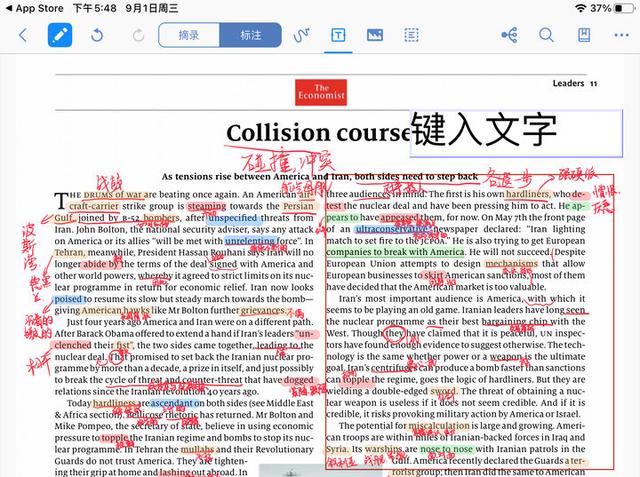Open the more options ellipsis menu
This screenshot has width=640, height=477.
[x=621, y=35]
